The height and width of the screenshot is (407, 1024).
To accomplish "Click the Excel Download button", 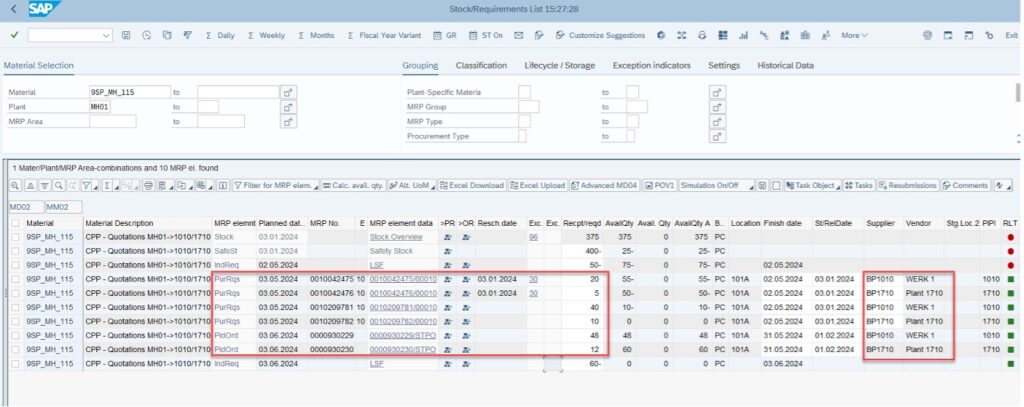I will click(472, 186).
